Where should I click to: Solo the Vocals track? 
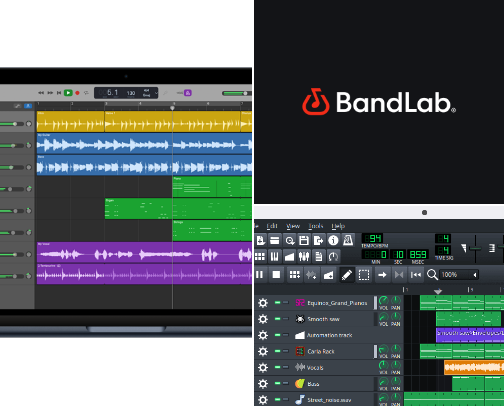(x=286, y=367)
